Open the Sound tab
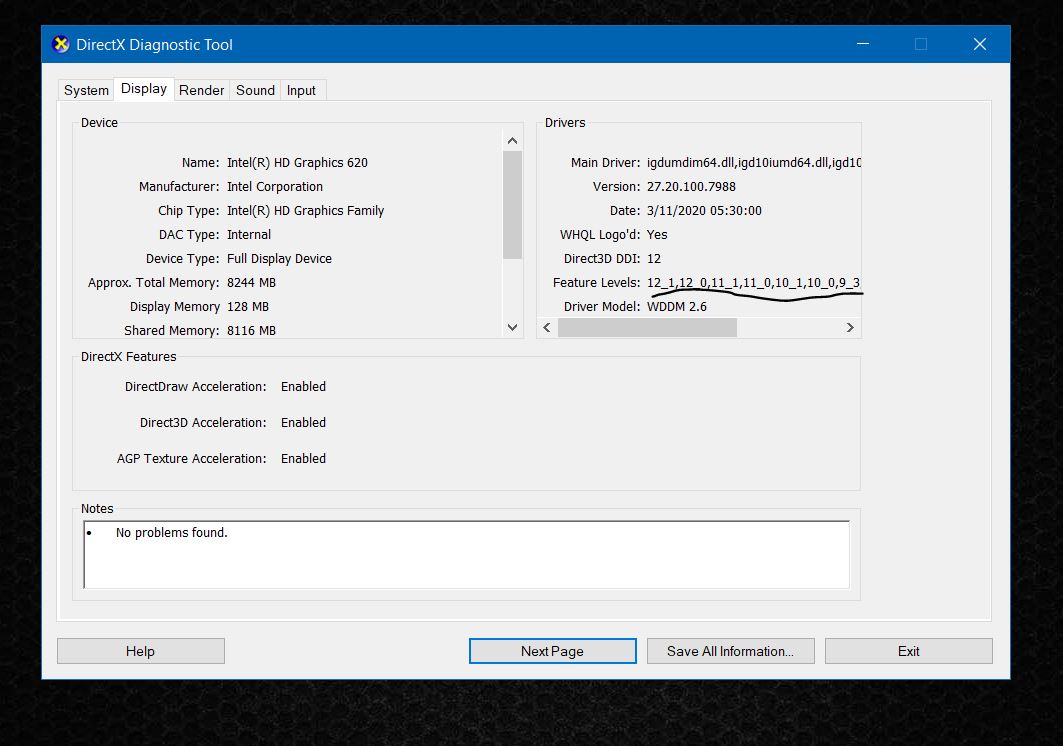The height and width of the screenshot is (746, 1063). coord(255,90)
